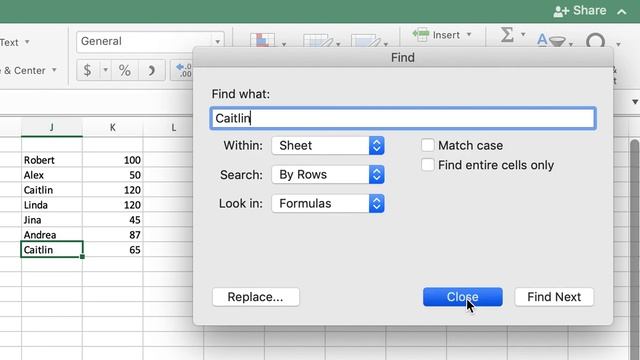Click the Replace... button
This screenshot has width=640, height=360.
point(256,297)
